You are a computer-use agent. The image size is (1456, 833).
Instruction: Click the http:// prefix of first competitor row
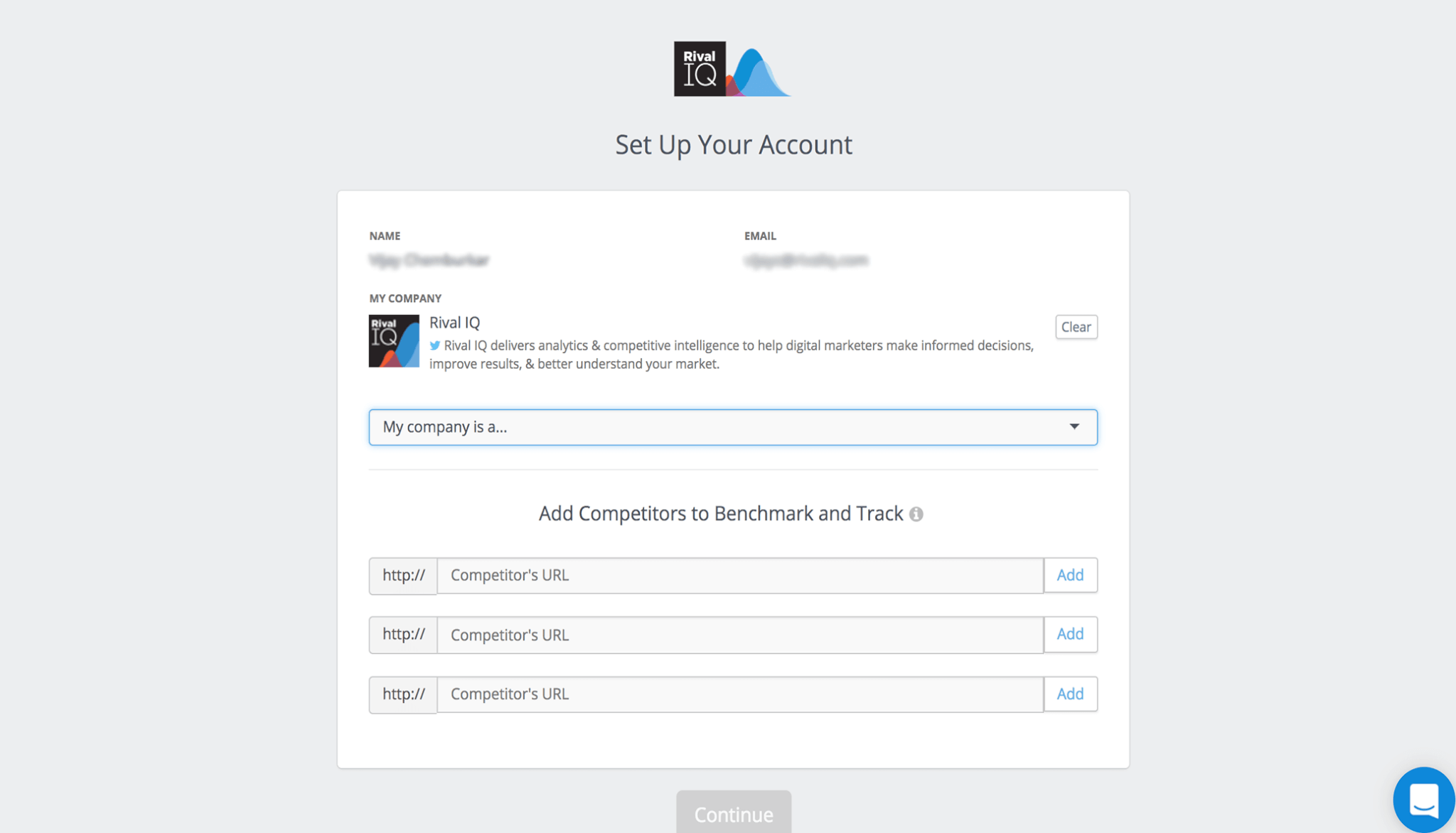[403, 575]
